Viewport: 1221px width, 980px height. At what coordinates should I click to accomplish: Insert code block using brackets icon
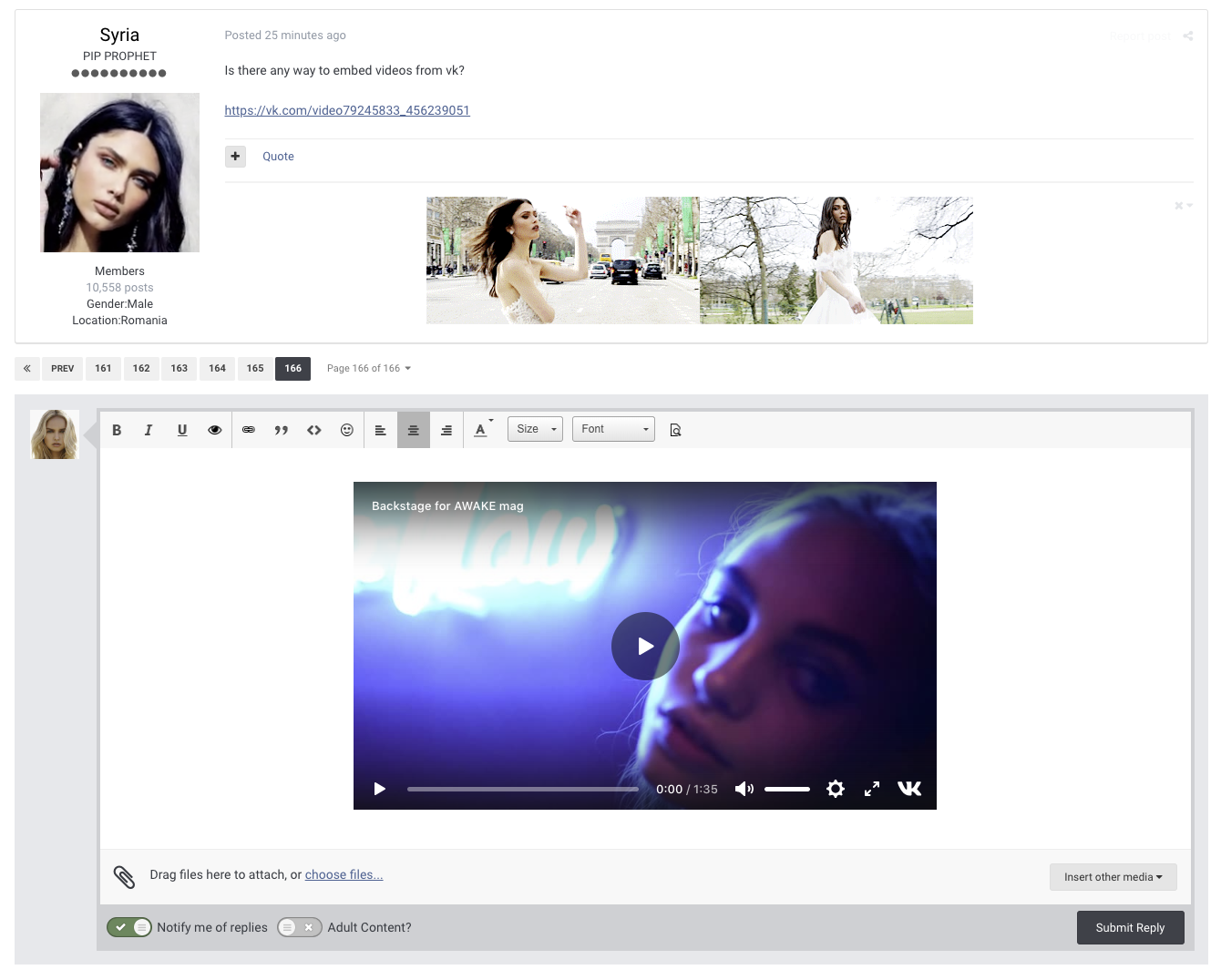314,430
